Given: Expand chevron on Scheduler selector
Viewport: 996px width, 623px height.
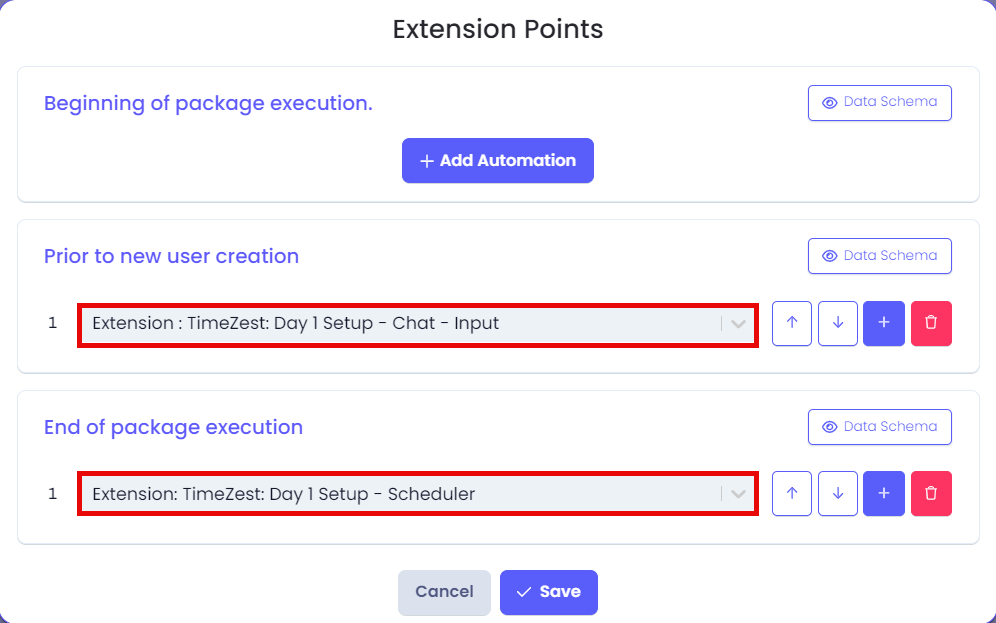Looking at the screenshot, I should point(738,494).
